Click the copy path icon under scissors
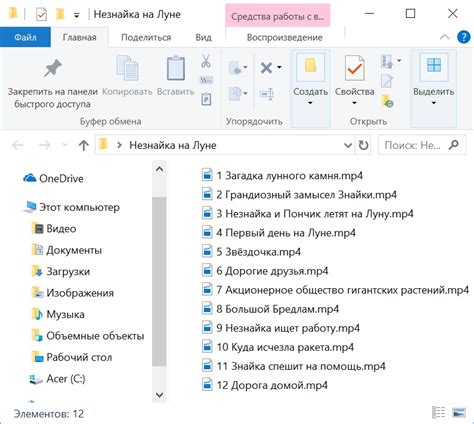474x424 pixels. tap(206, 80)
